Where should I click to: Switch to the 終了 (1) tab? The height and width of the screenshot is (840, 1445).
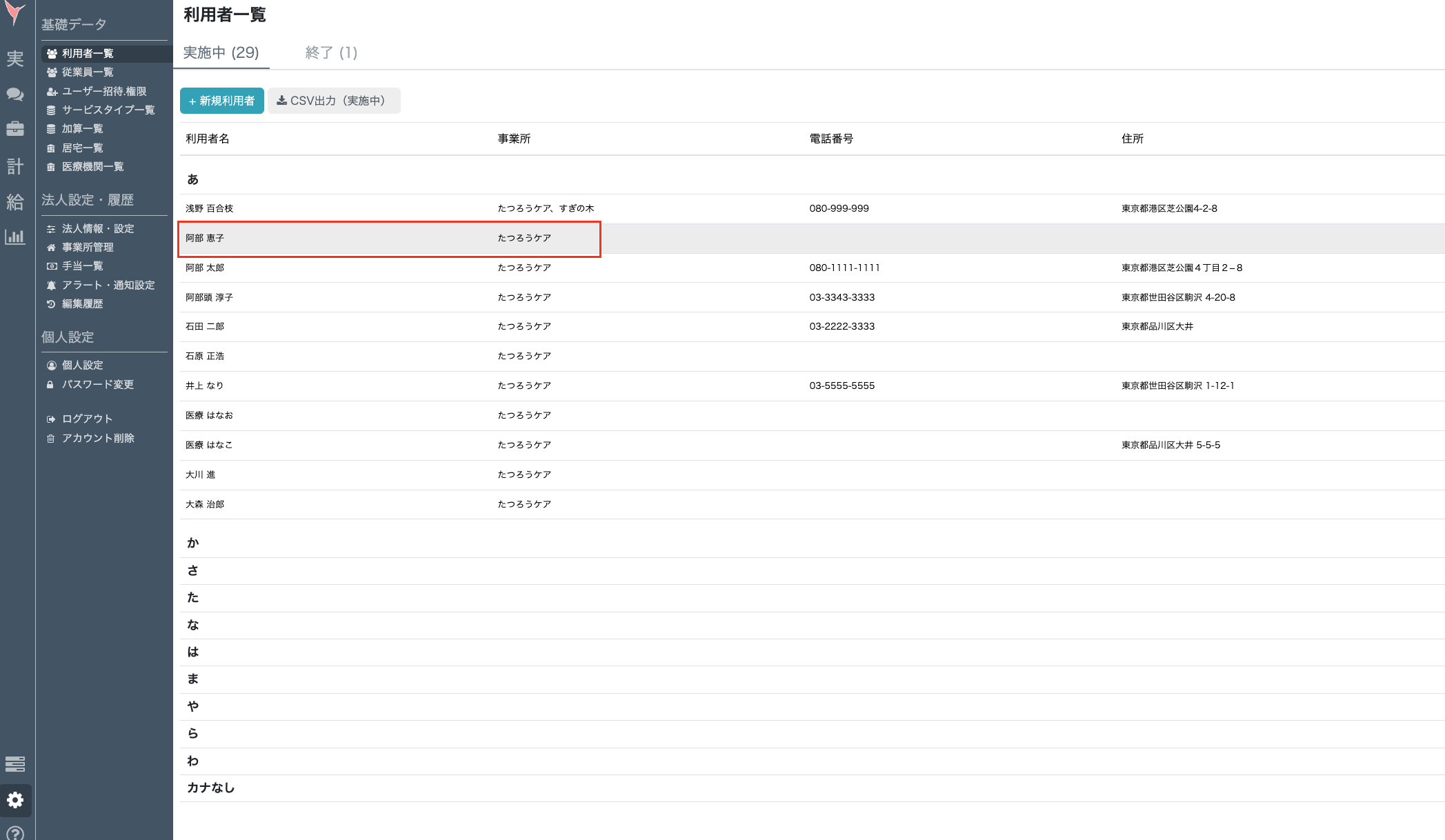(x=331, y=52)
